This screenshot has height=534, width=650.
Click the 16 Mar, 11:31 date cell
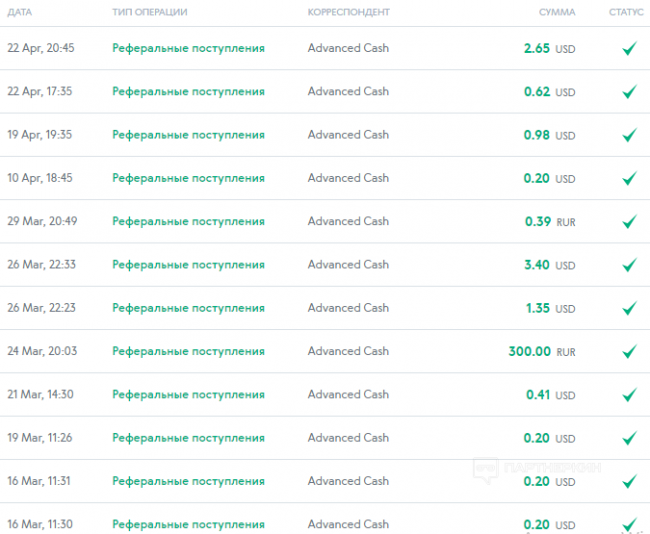[x=40, y=481]
